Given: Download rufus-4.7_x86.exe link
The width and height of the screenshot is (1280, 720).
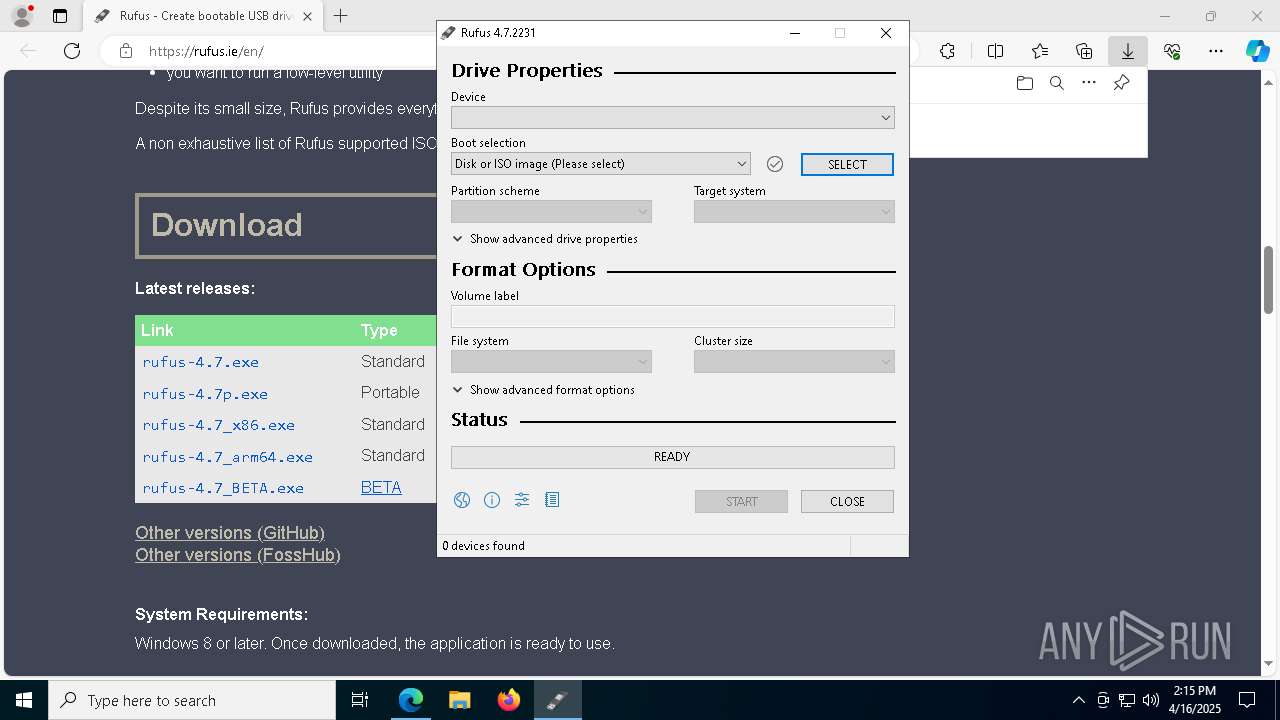Looking at the screenshot, I should coord(219,425).
